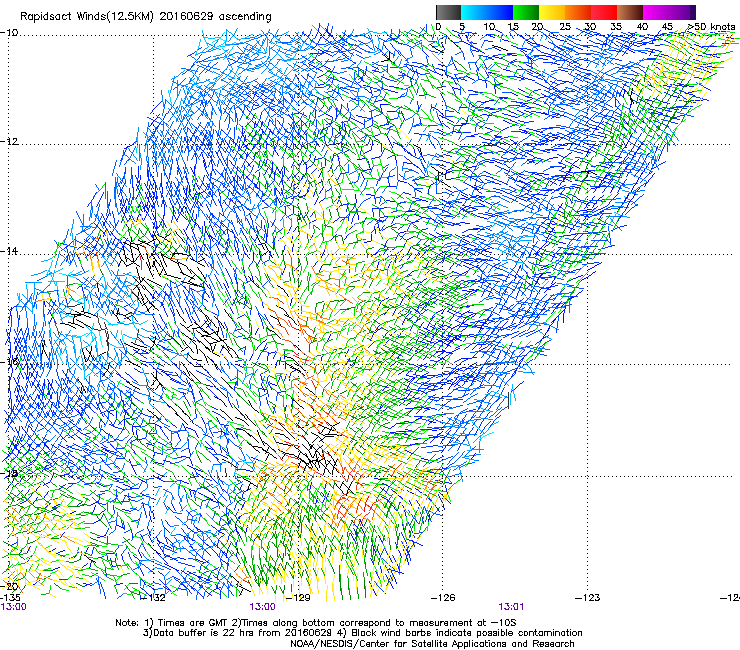The height and width of the screenshot is (650, 740).
Task: Click the '45' legend scale label
Action: coord(667,27)
